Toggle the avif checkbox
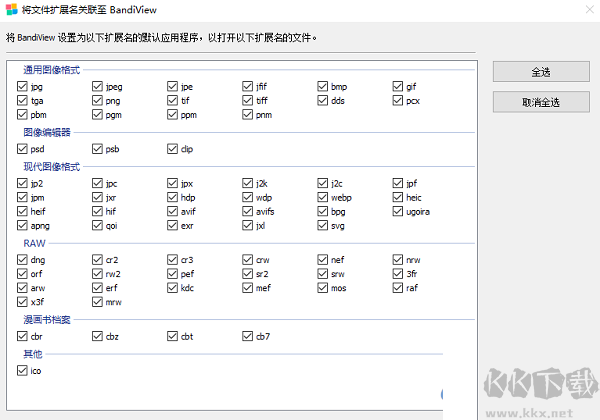 point(172,211)
